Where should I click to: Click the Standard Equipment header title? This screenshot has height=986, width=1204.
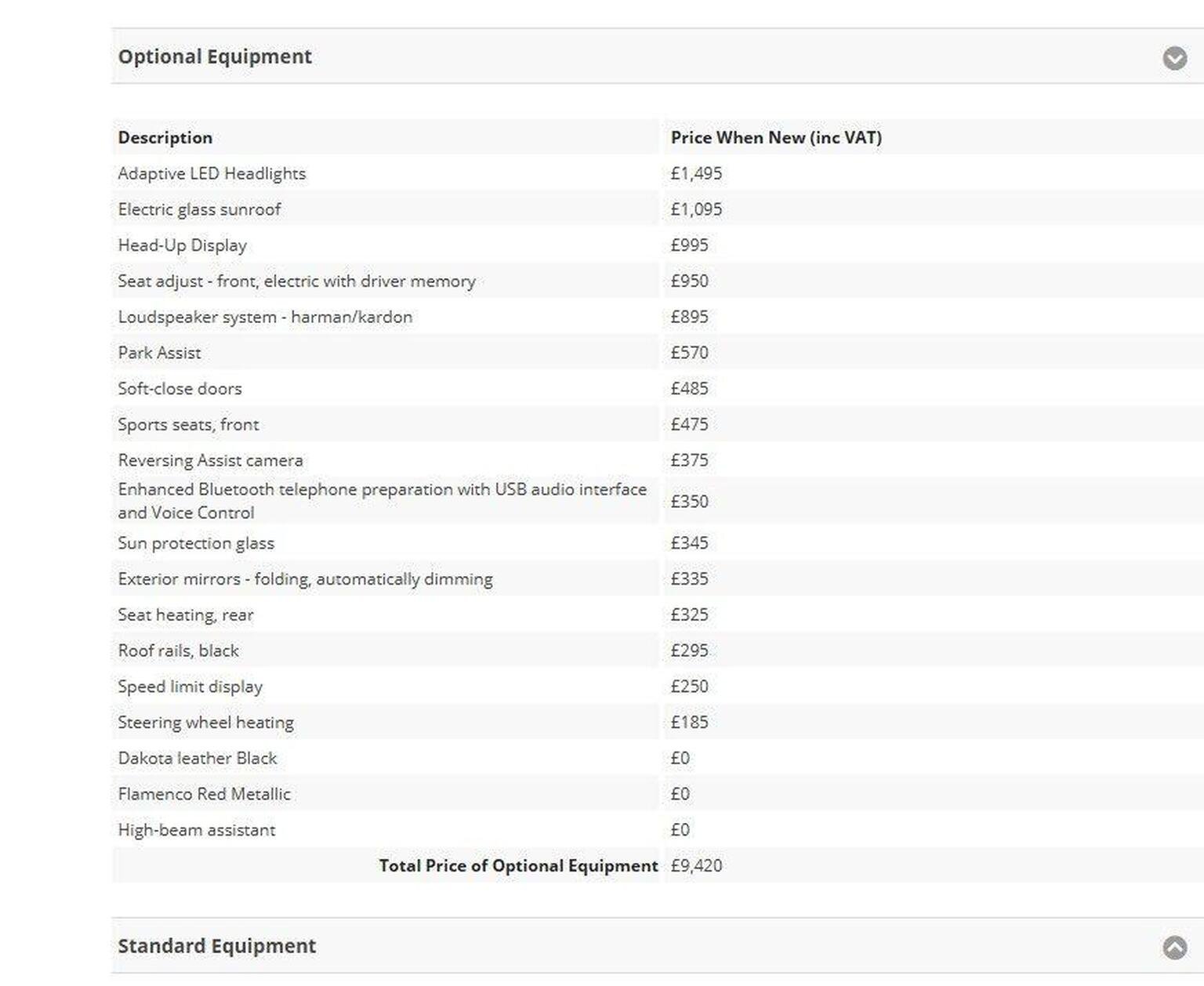[x=216, y=946]
